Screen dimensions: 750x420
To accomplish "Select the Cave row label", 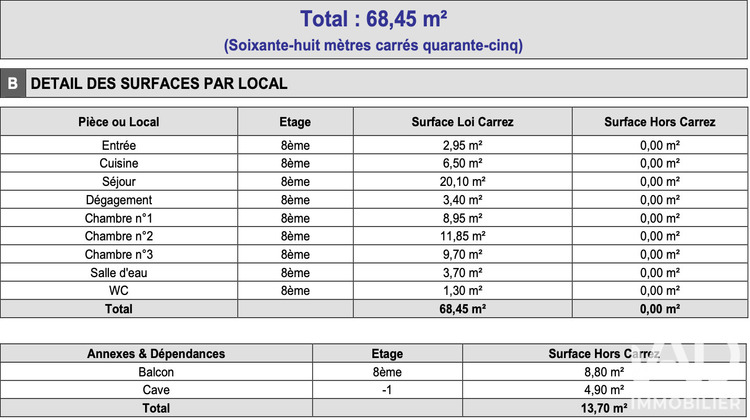I will coord(156,390).
